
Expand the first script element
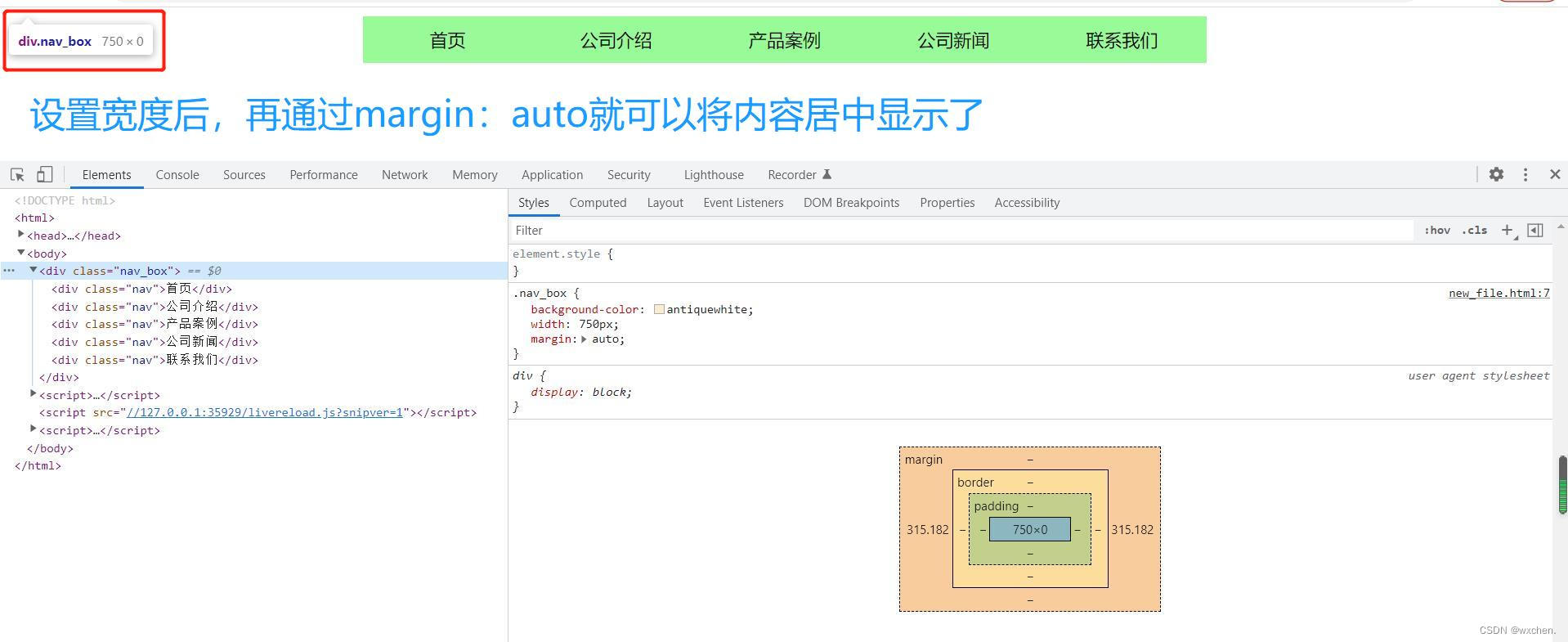tap(34, 394)
